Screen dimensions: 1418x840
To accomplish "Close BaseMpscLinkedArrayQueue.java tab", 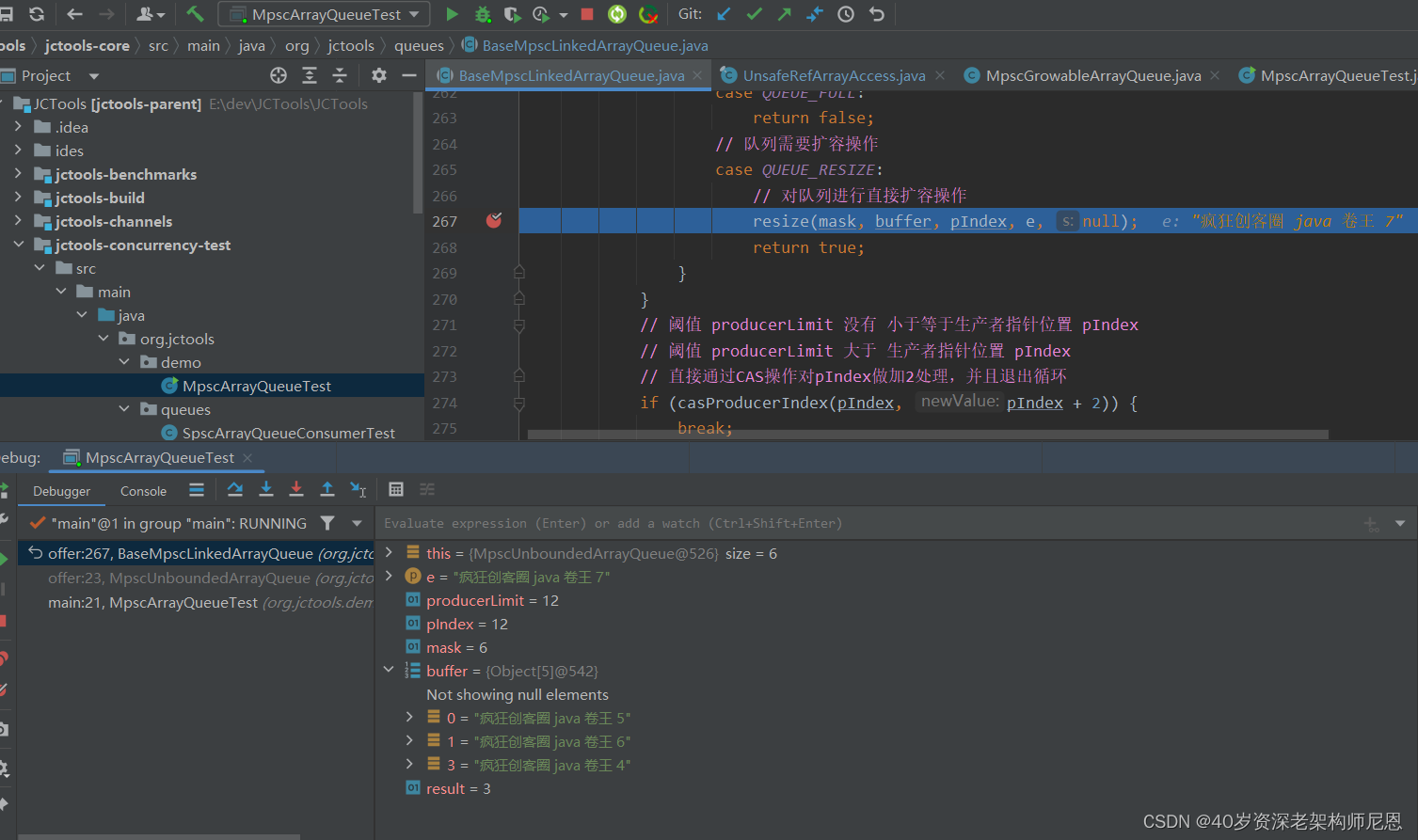I will [x=697, y=75].
